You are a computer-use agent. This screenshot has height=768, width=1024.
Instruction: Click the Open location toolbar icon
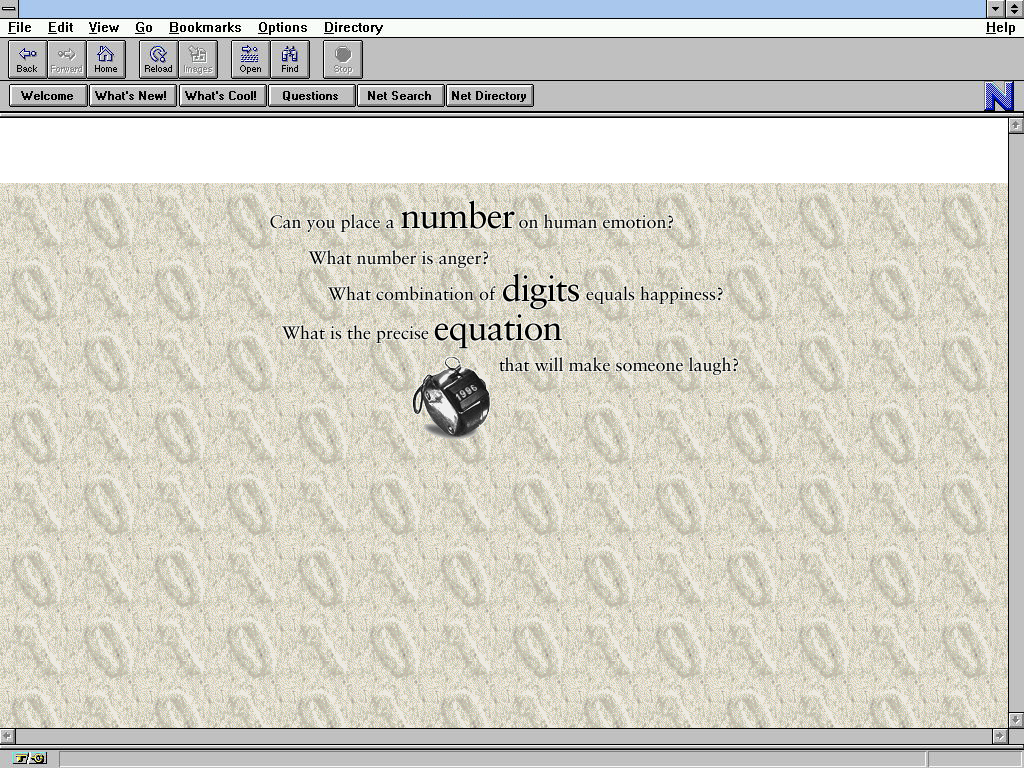point(250,59)
